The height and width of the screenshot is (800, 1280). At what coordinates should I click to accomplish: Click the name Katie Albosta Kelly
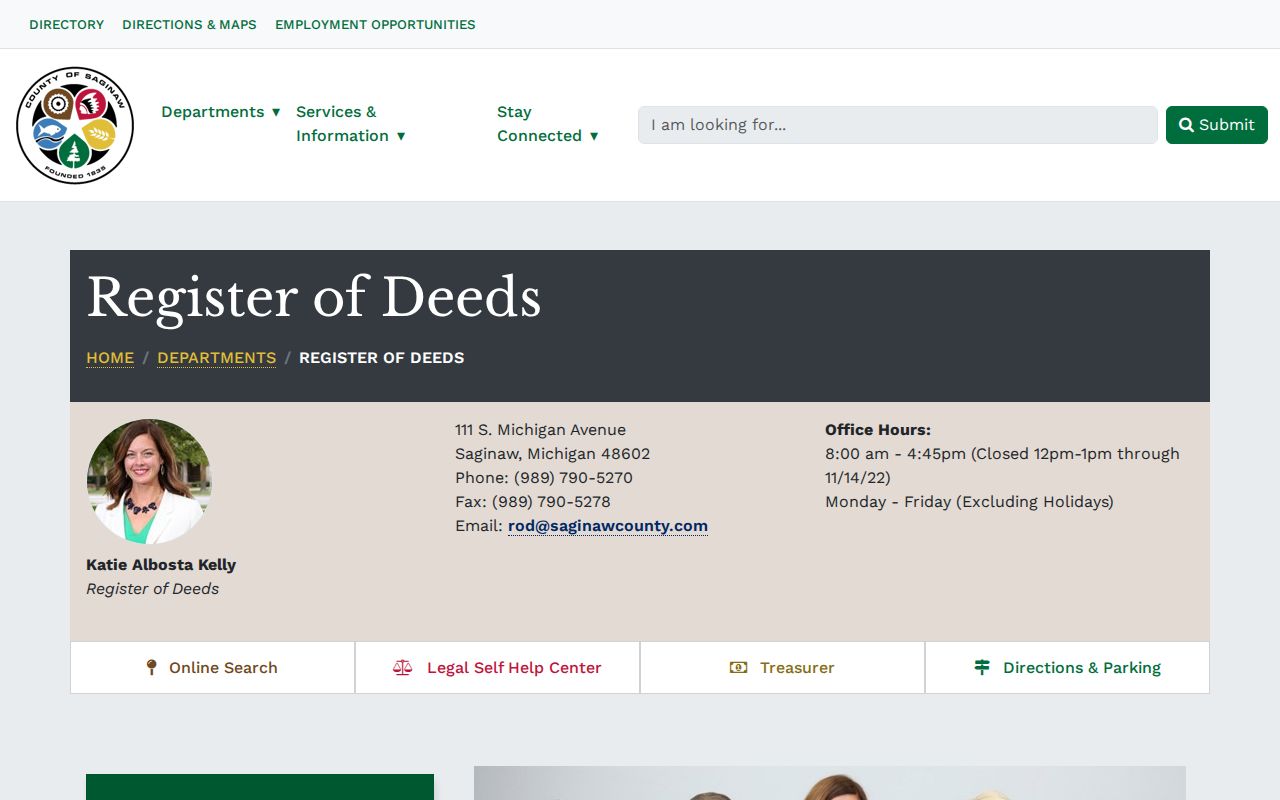(x=161, y=565)
